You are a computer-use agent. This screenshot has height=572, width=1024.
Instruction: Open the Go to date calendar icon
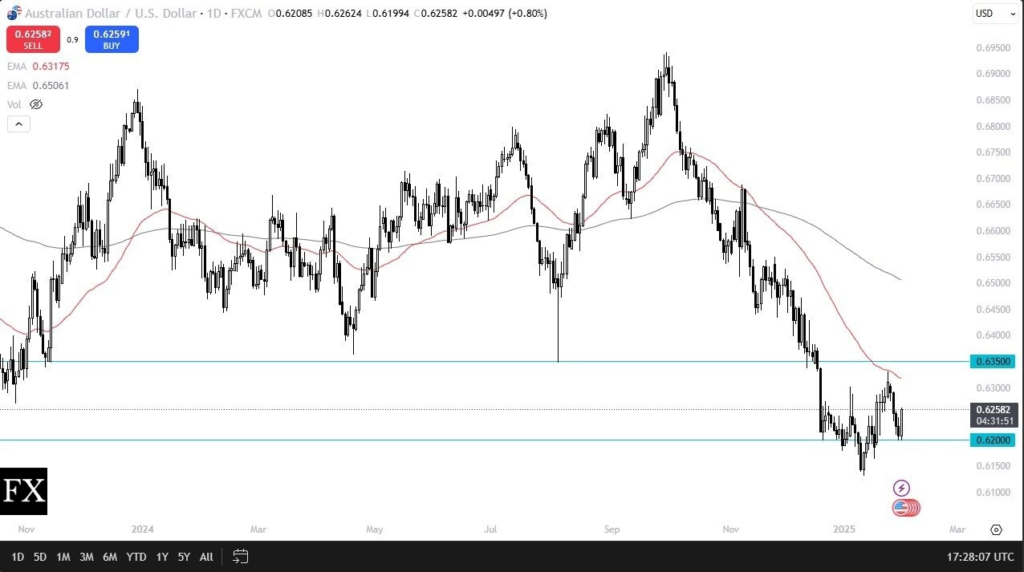240,556
